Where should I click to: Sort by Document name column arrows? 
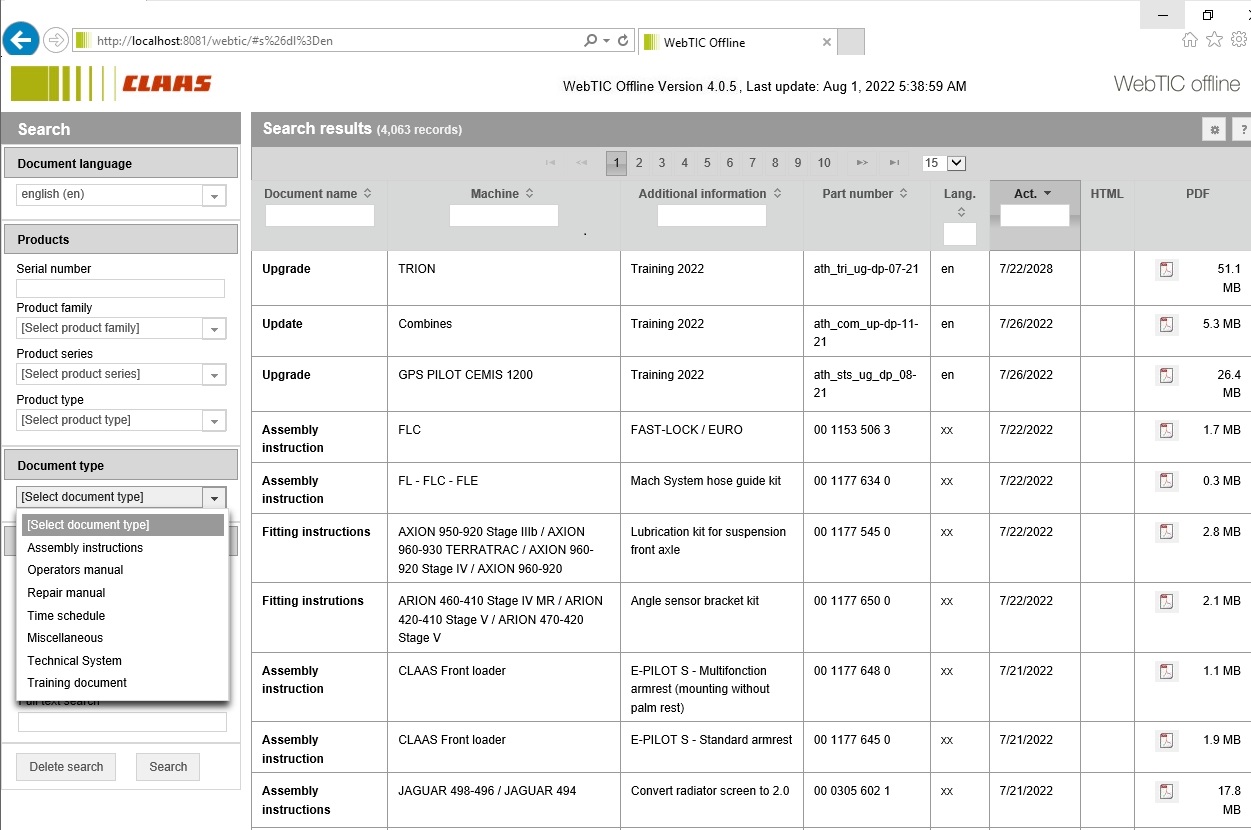[367, 194]
